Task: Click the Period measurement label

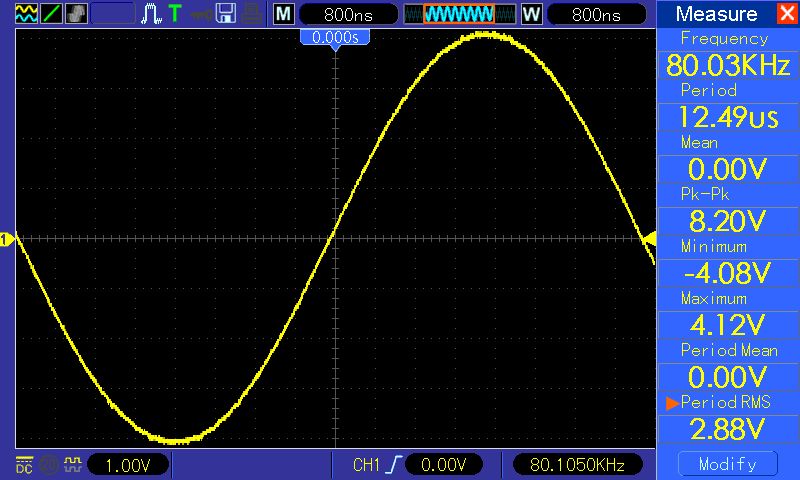Action: pos(709,90)
